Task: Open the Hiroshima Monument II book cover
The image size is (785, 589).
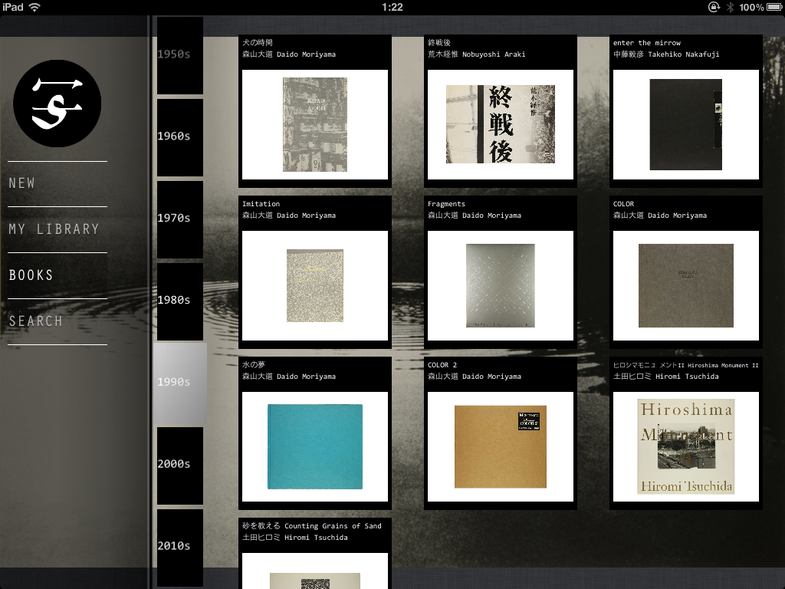Action: [x=686, y=447]
